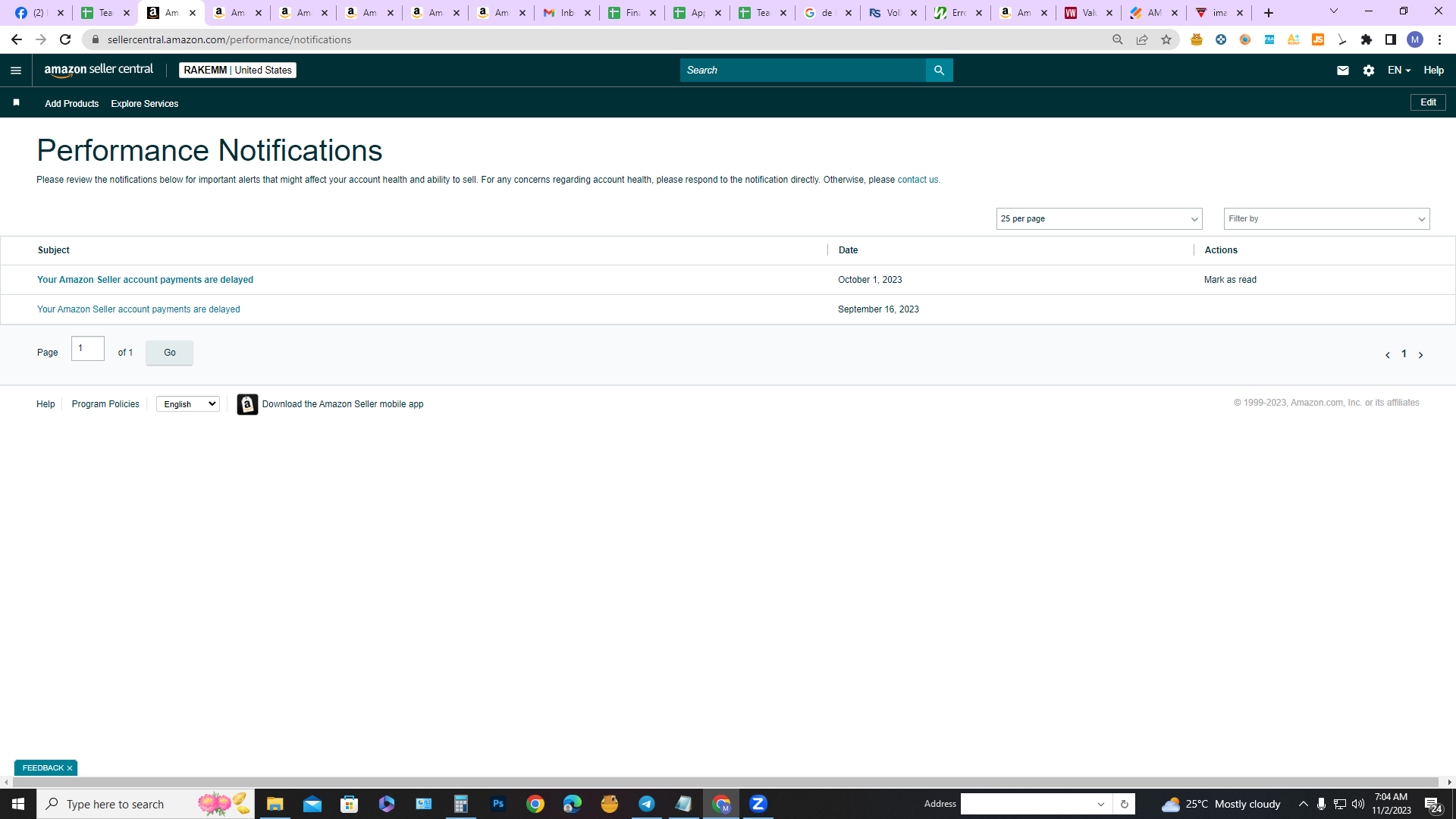Click the Windows taskbar search box

pos(146,804)
